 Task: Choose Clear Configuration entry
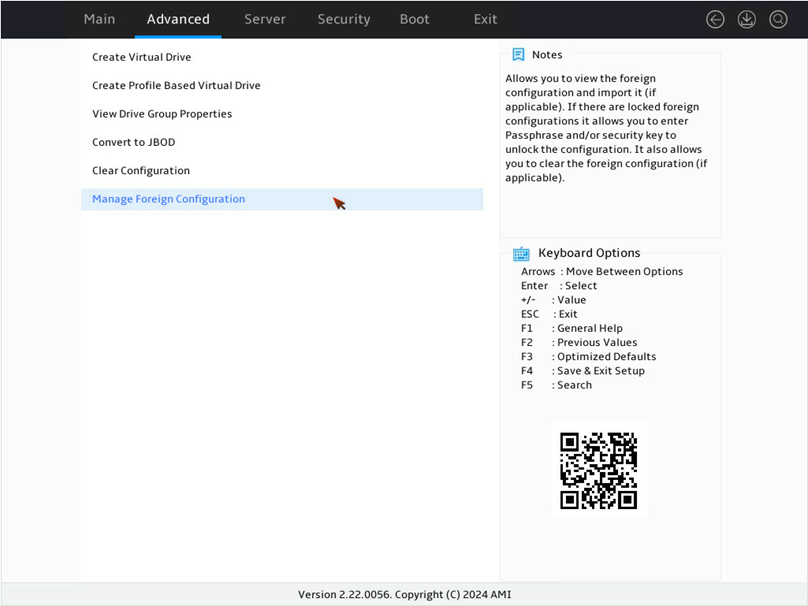click(282, 171)
